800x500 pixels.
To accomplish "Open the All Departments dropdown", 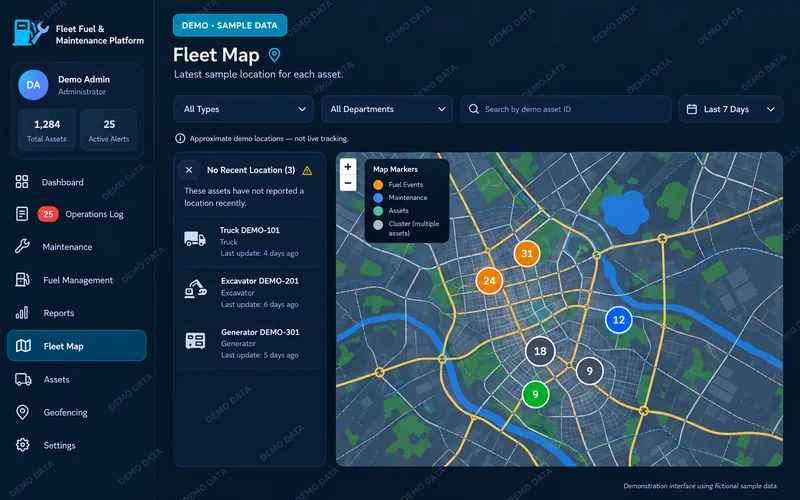I will coord(387,109).
